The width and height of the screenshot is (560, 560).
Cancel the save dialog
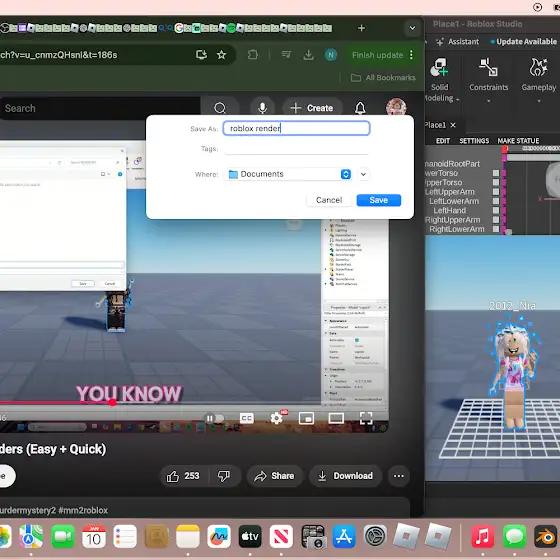click(x=329, y=200)
